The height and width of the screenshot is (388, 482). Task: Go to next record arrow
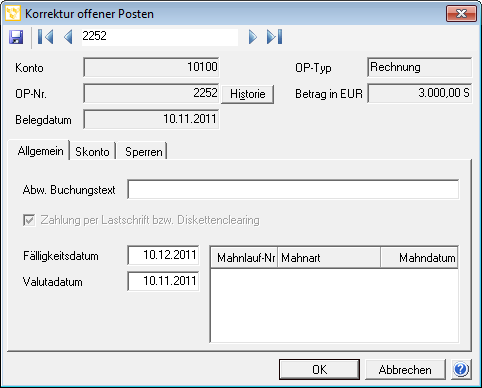(253, 37)
